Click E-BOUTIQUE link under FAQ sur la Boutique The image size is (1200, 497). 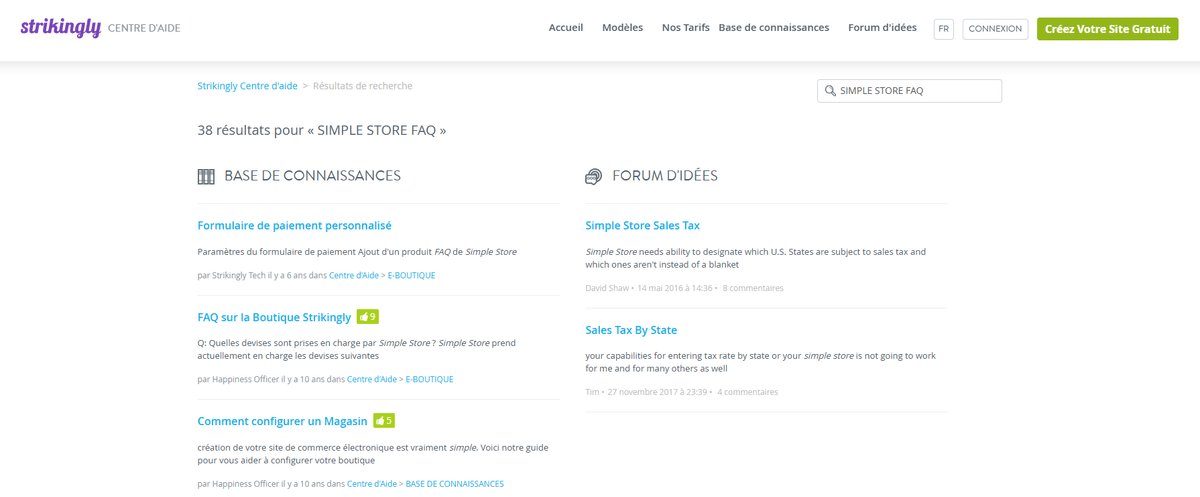430,380
